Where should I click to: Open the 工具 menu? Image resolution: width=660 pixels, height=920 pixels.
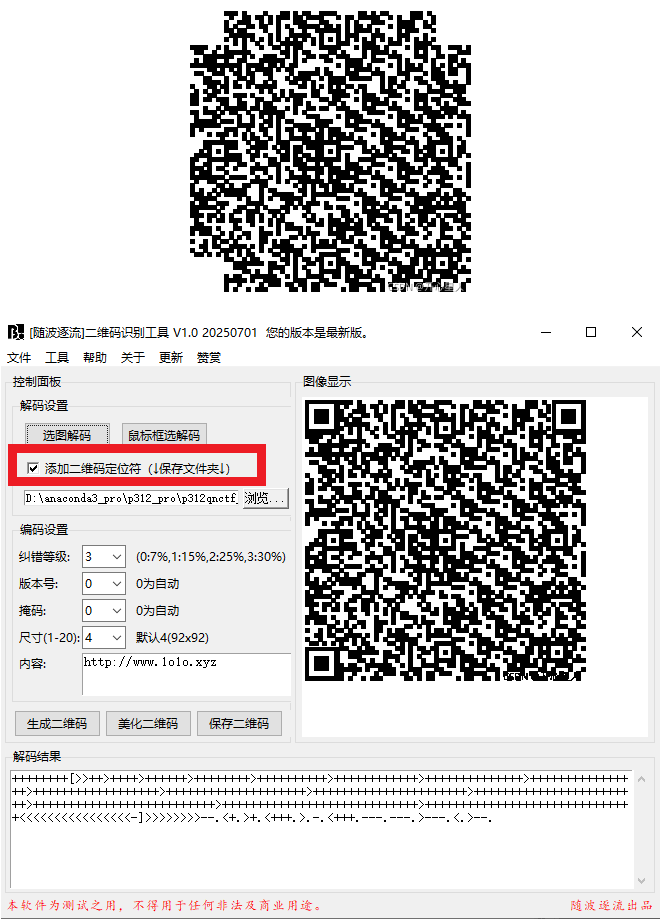click(57, 357)
